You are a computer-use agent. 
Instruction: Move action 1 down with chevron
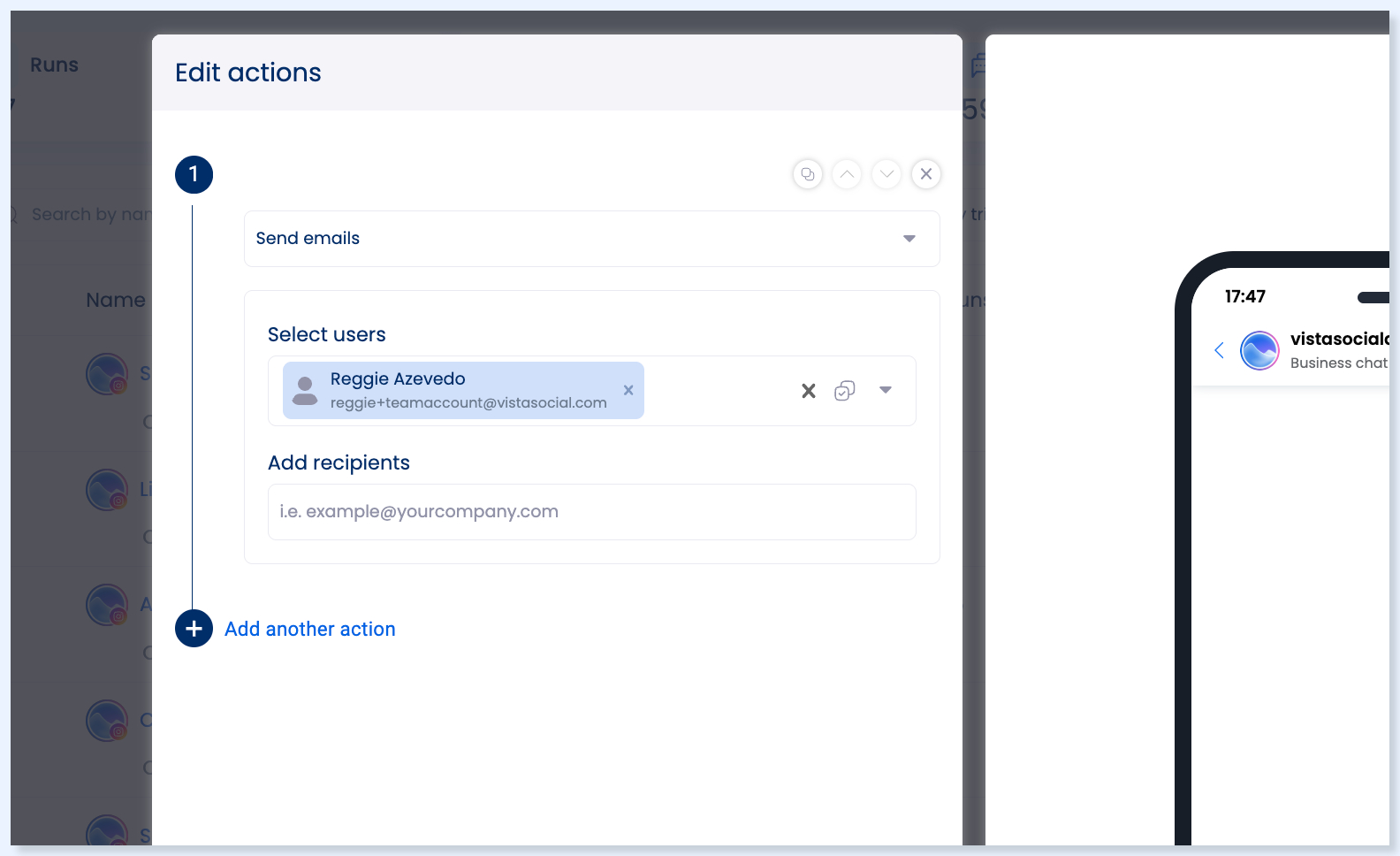(886, 174)
